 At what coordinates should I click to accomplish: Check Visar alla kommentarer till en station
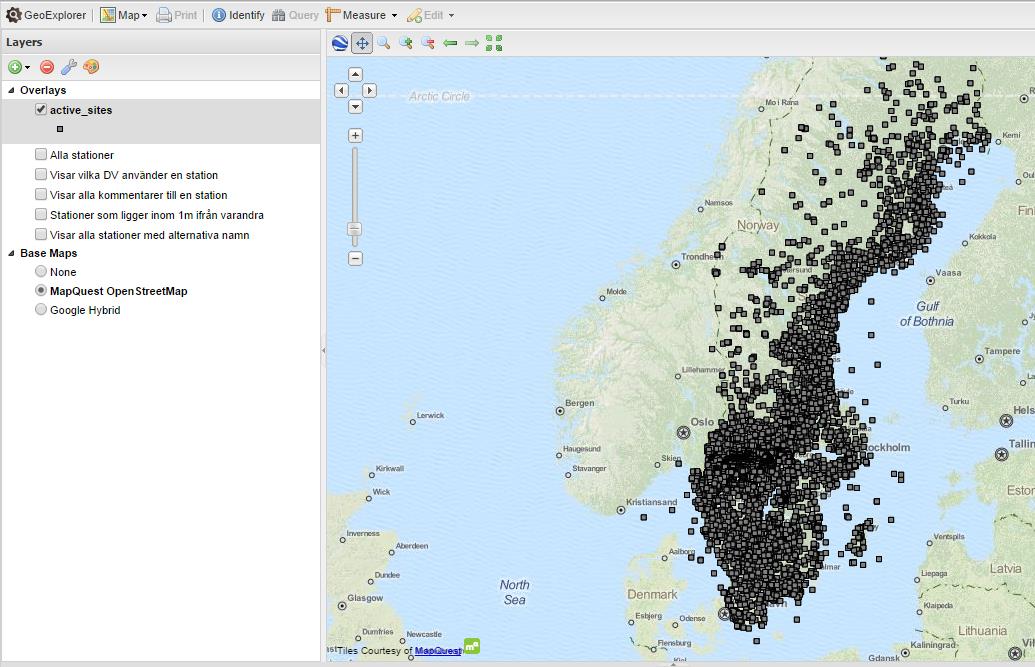(x=41, y=194)
